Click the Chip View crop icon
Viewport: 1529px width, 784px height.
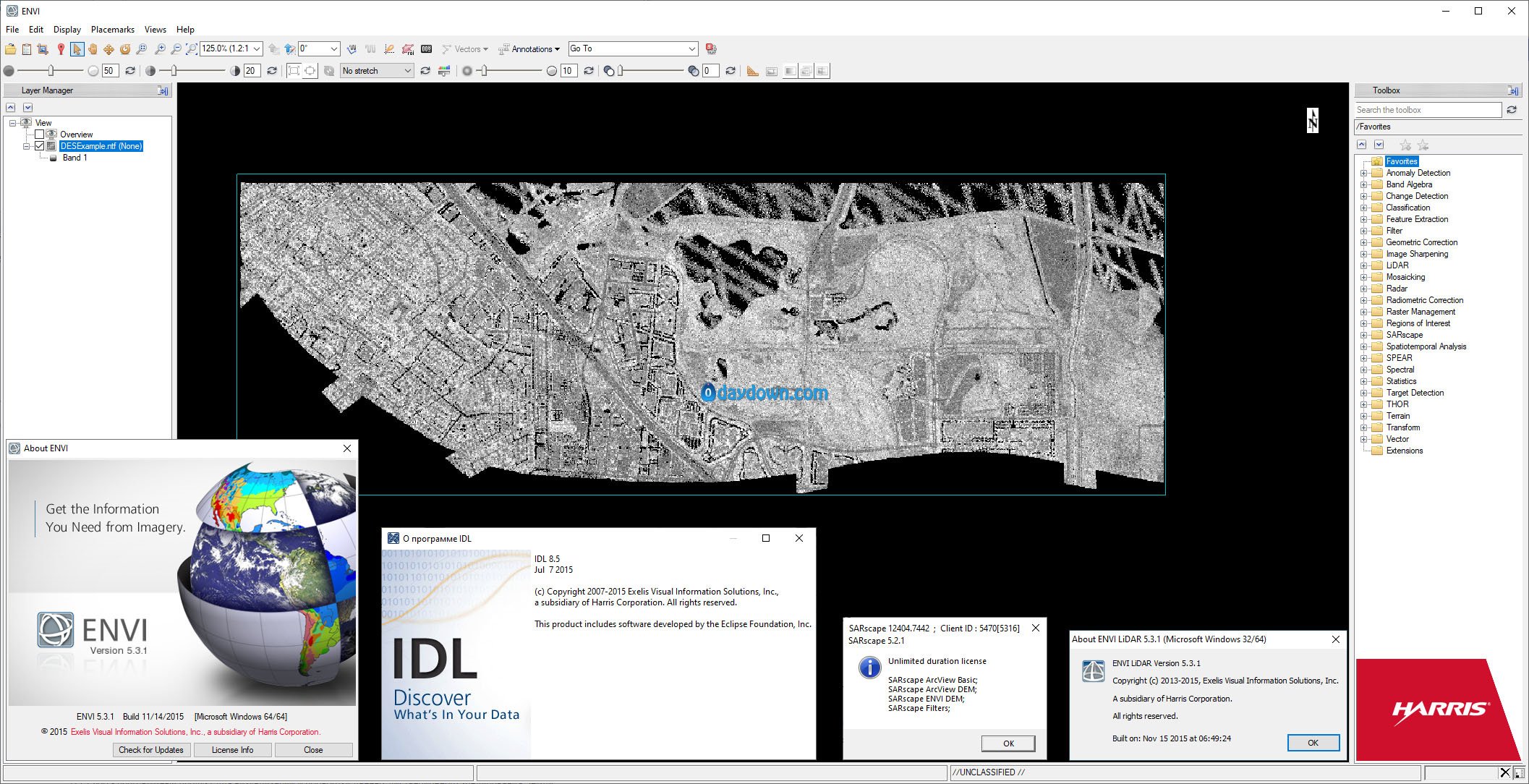(x=43, y=49)
